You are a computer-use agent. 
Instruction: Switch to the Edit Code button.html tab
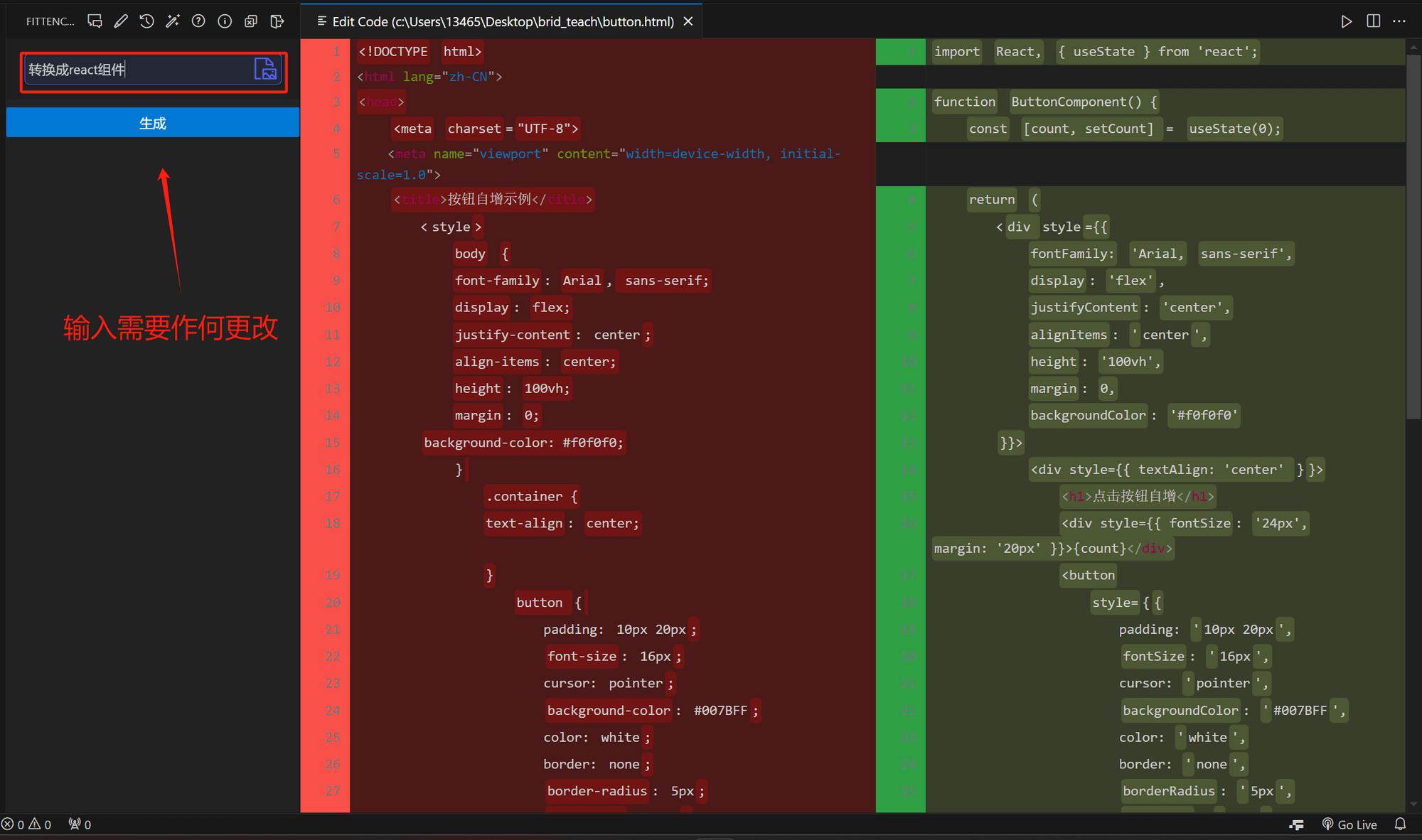pos(502,21)
